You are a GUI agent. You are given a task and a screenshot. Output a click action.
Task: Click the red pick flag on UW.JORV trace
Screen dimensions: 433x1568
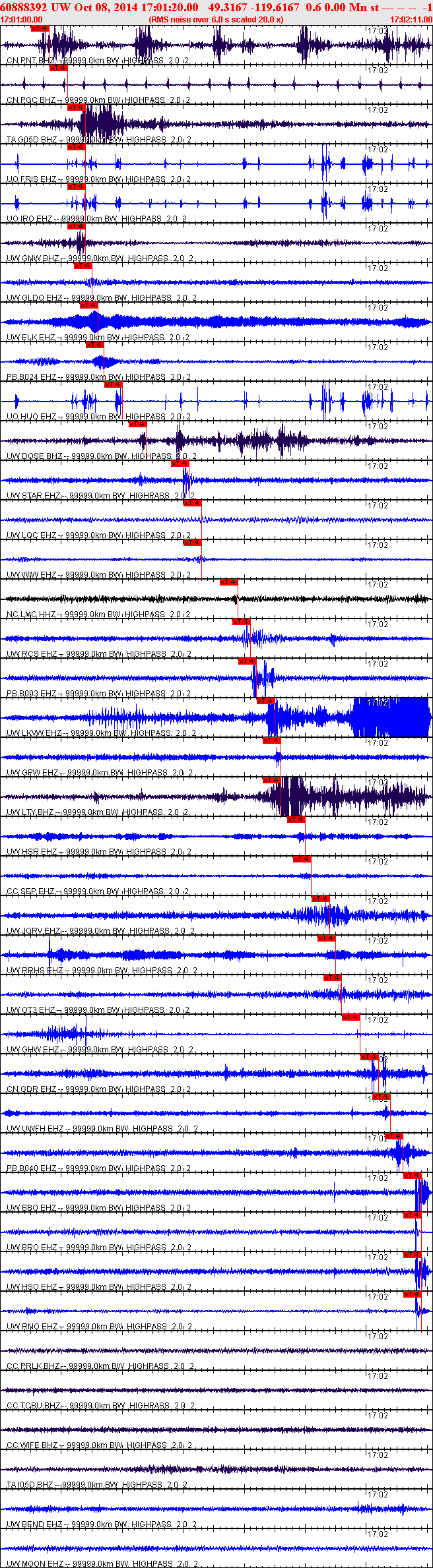click(320, 899)
